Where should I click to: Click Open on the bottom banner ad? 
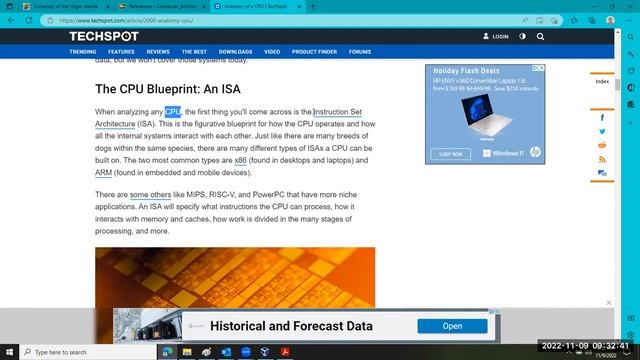click(452, 326)
